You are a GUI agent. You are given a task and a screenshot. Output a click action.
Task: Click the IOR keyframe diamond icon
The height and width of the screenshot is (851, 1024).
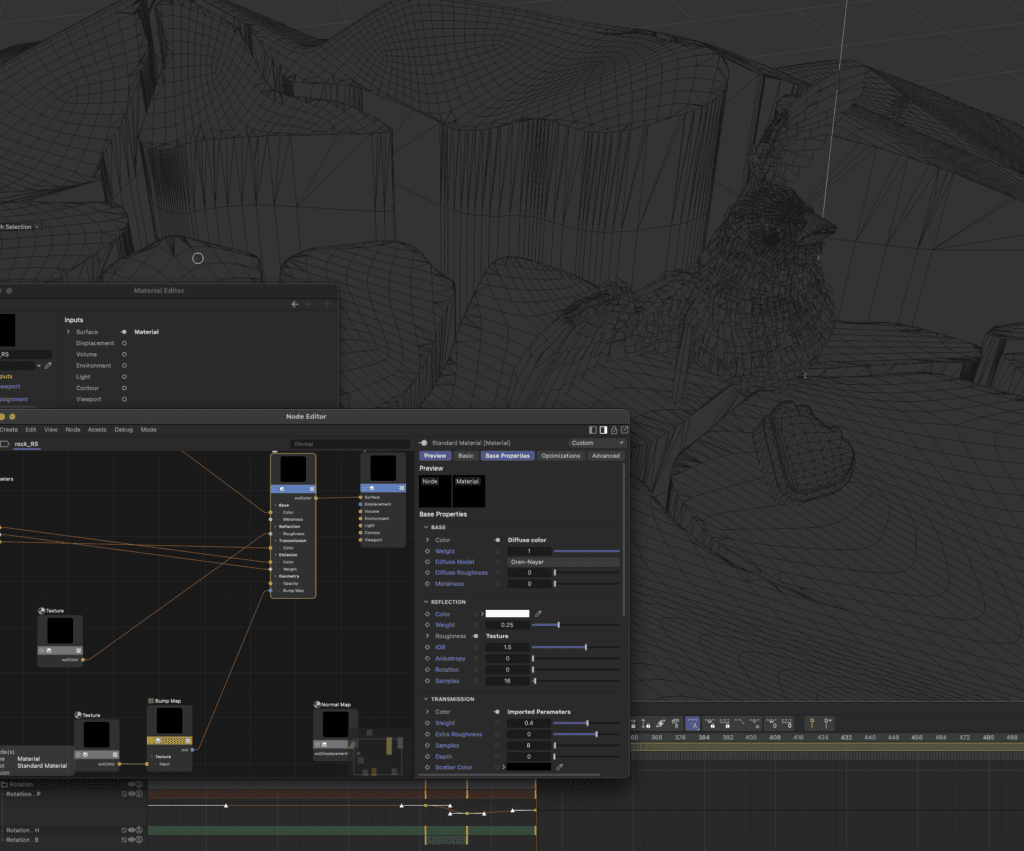428,648
